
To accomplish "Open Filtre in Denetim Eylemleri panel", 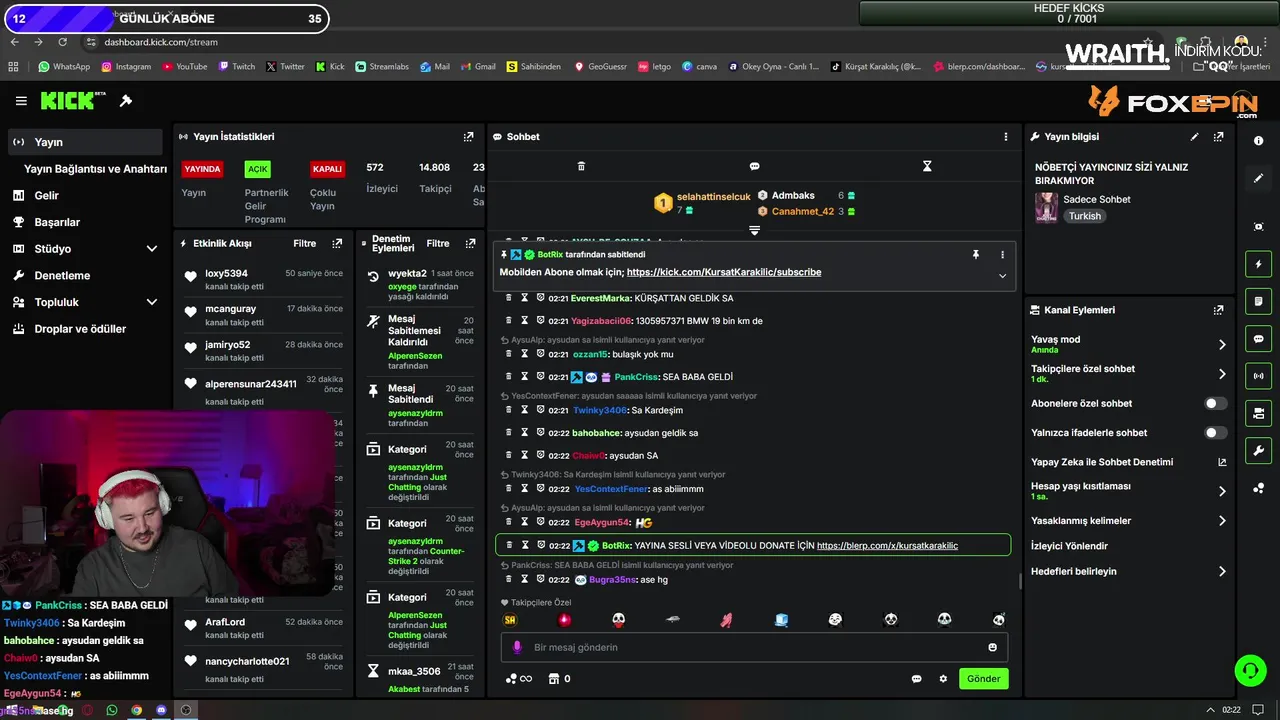I will (x=438, y=243).
